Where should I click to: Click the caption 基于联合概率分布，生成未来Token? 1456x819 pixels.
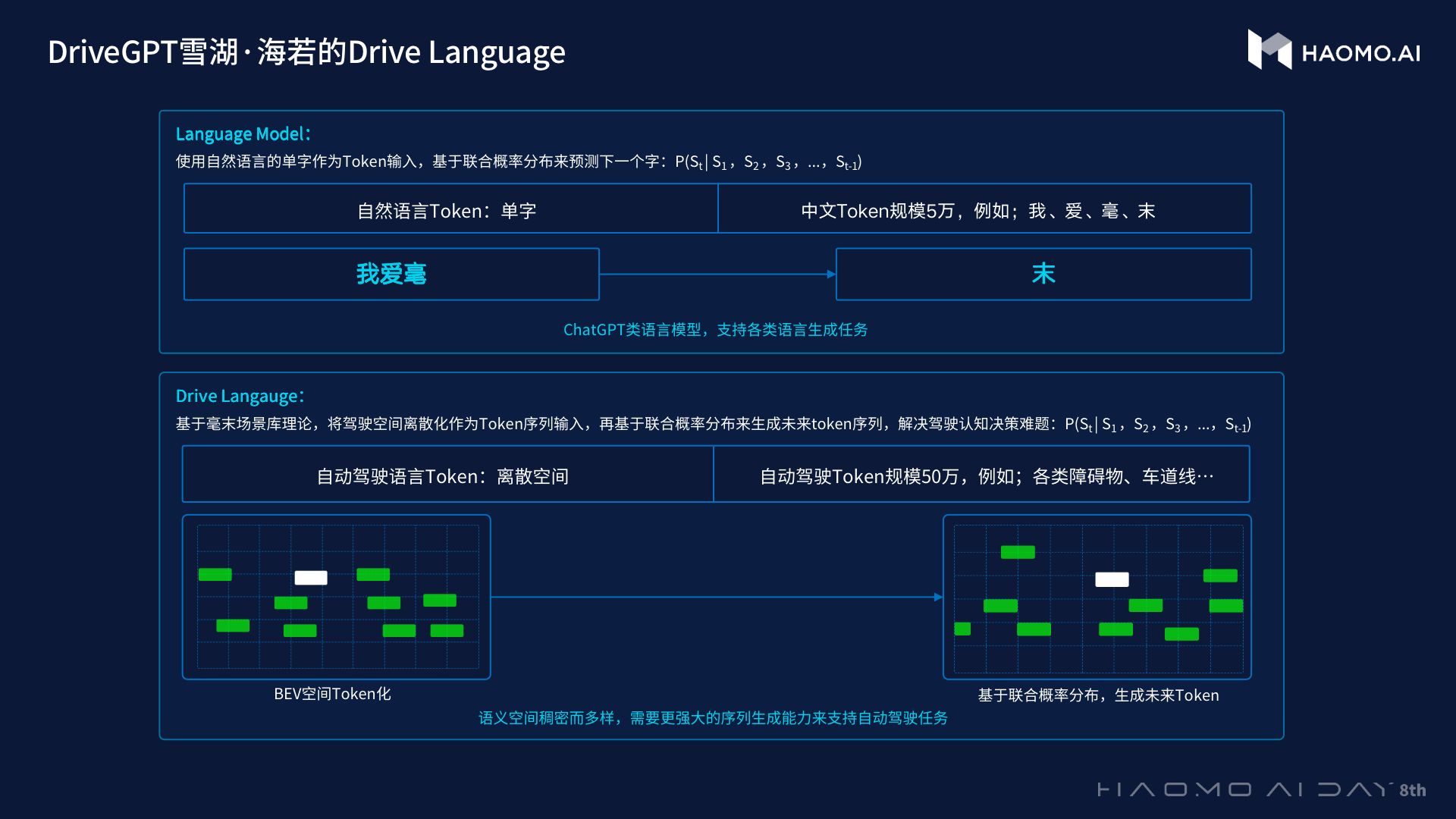click(1097, 695)
